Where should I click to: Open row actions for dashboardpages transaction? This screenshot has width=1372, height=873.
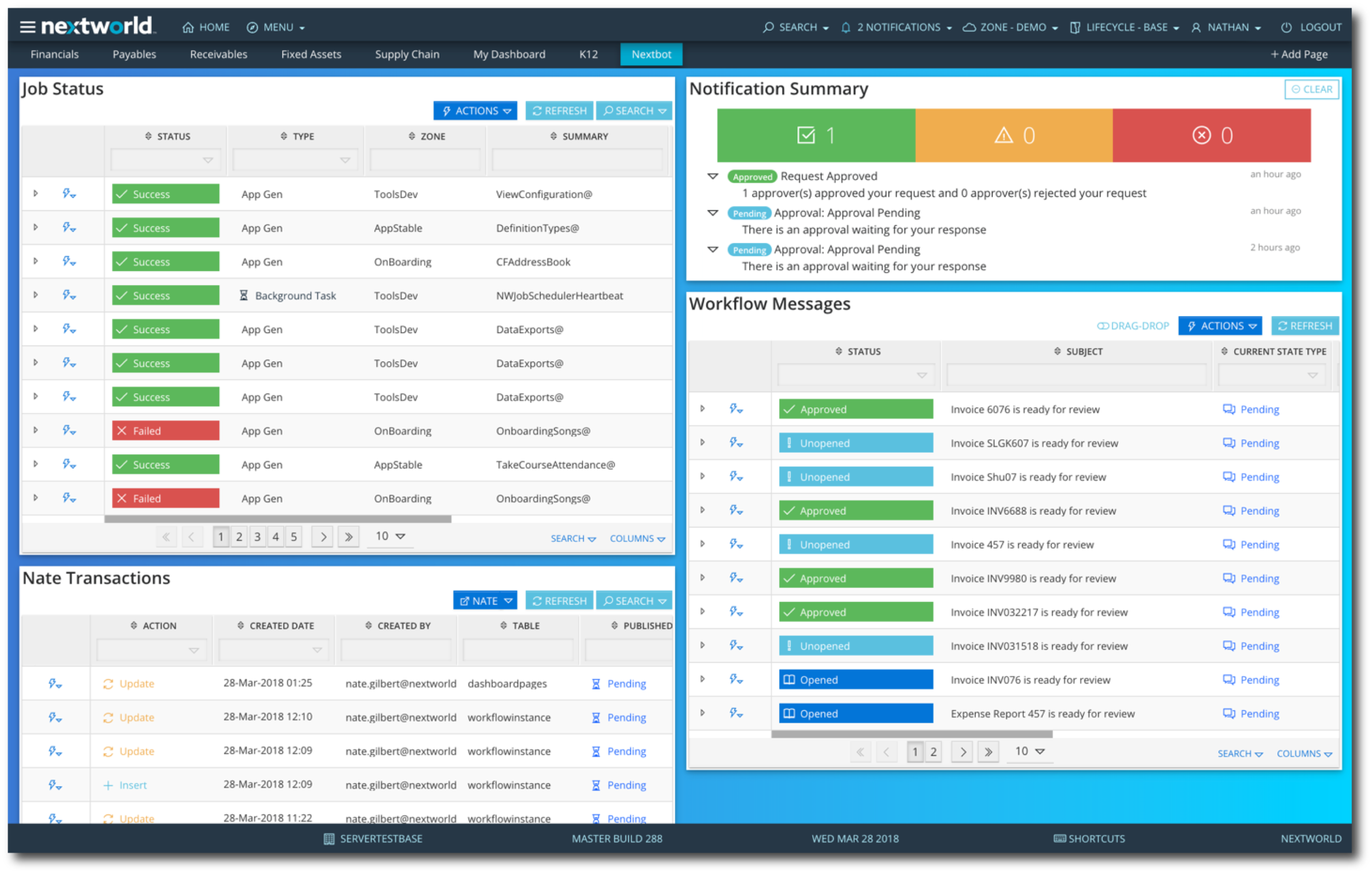(55, 683)
